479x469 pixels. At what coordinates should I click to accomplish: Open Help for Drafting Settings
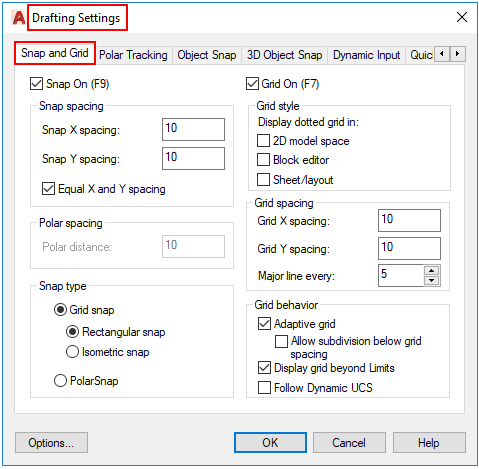(429, 443)
